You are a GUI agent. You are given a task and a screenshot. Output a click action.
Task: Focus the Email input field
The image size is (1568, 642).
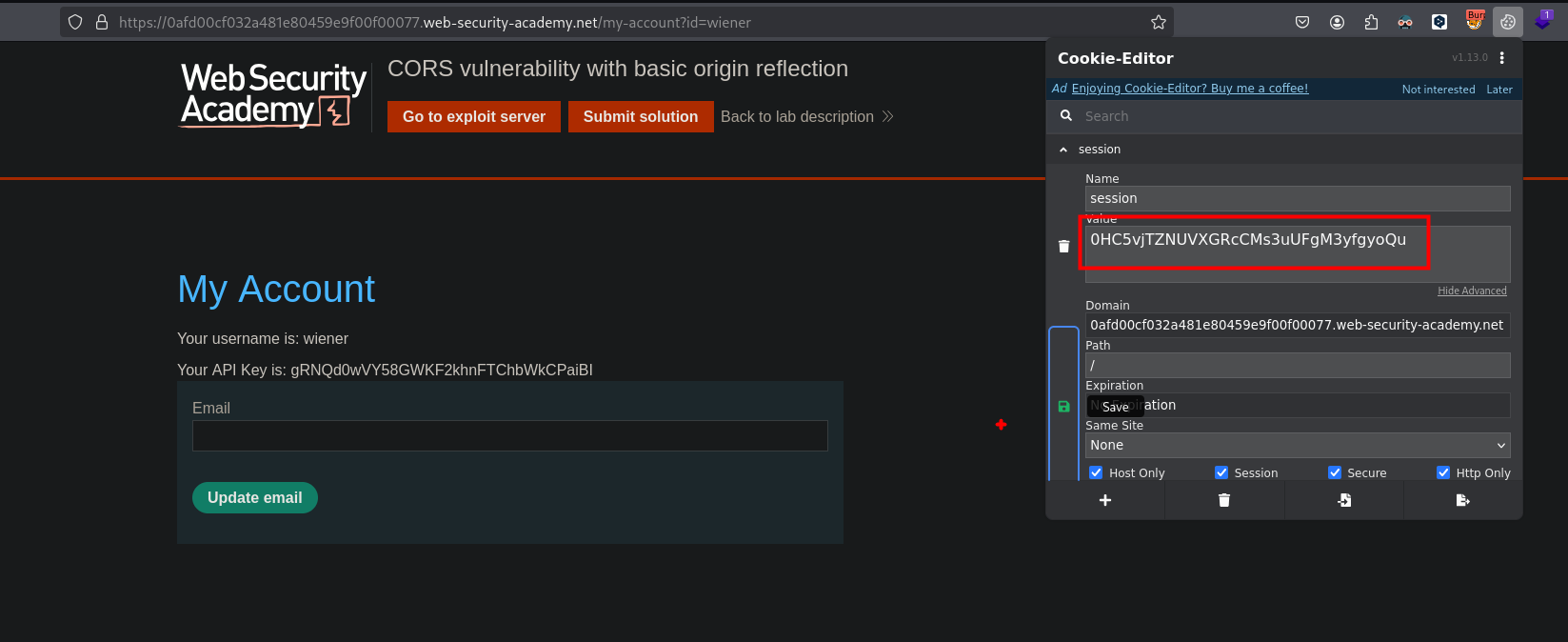point(509,435)
